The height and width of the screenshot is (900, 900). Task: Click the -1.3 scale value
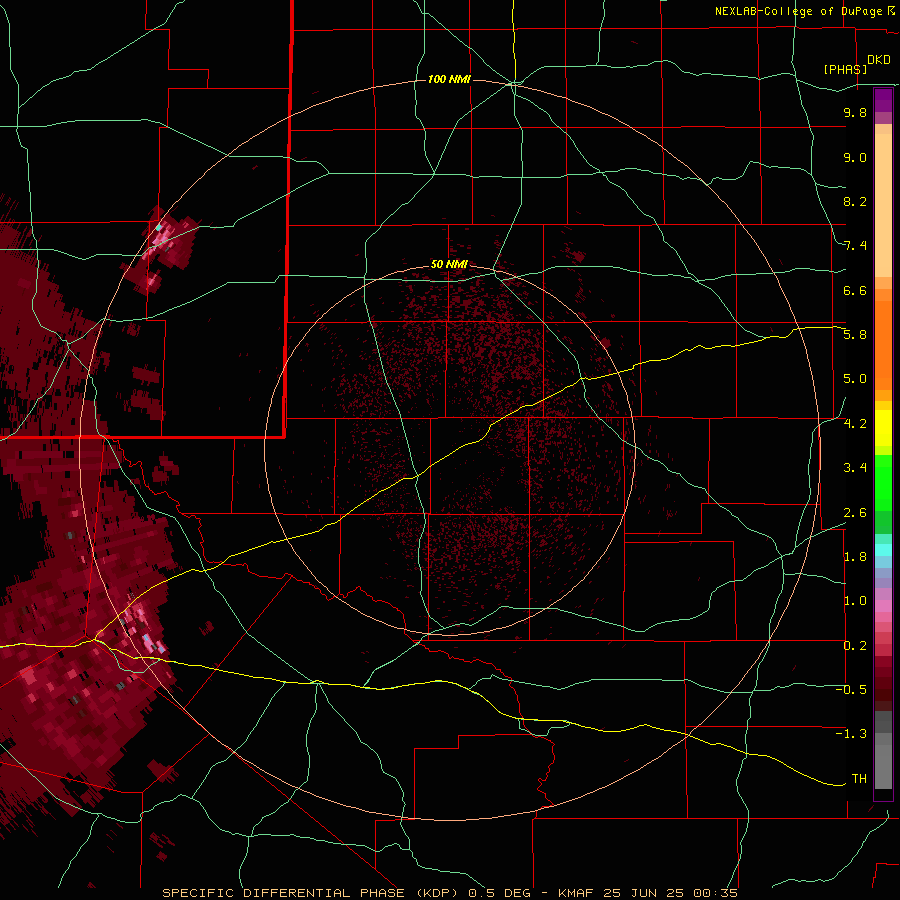pos(851,734)
